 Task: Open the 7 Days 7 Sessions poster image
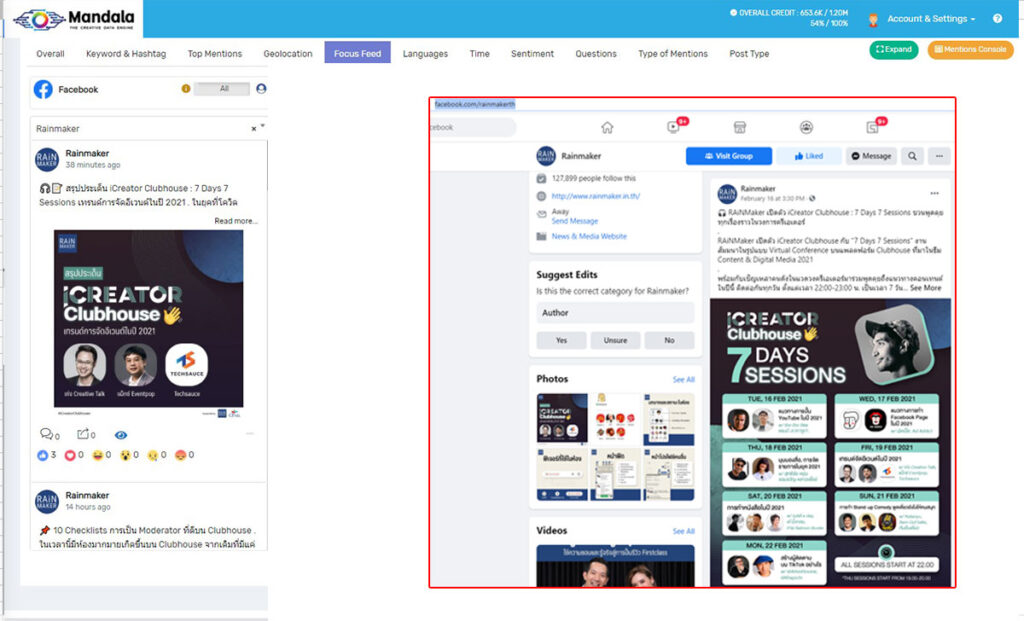(x=830, y=442)
